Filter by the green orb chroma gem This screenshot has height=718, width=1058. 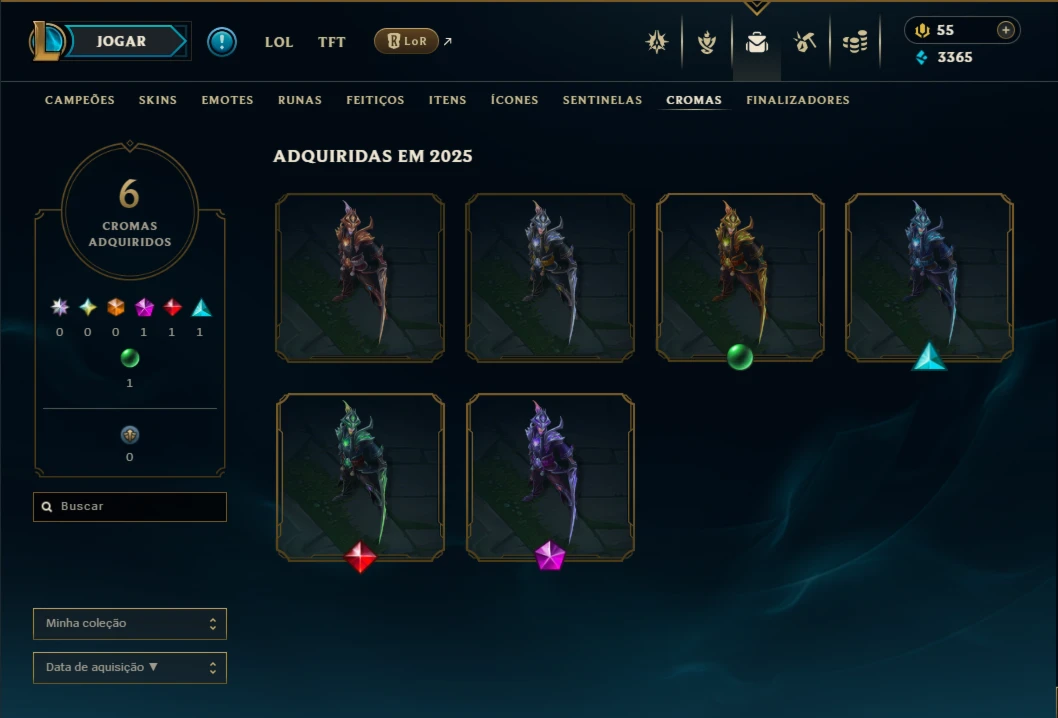pos(130,358)
